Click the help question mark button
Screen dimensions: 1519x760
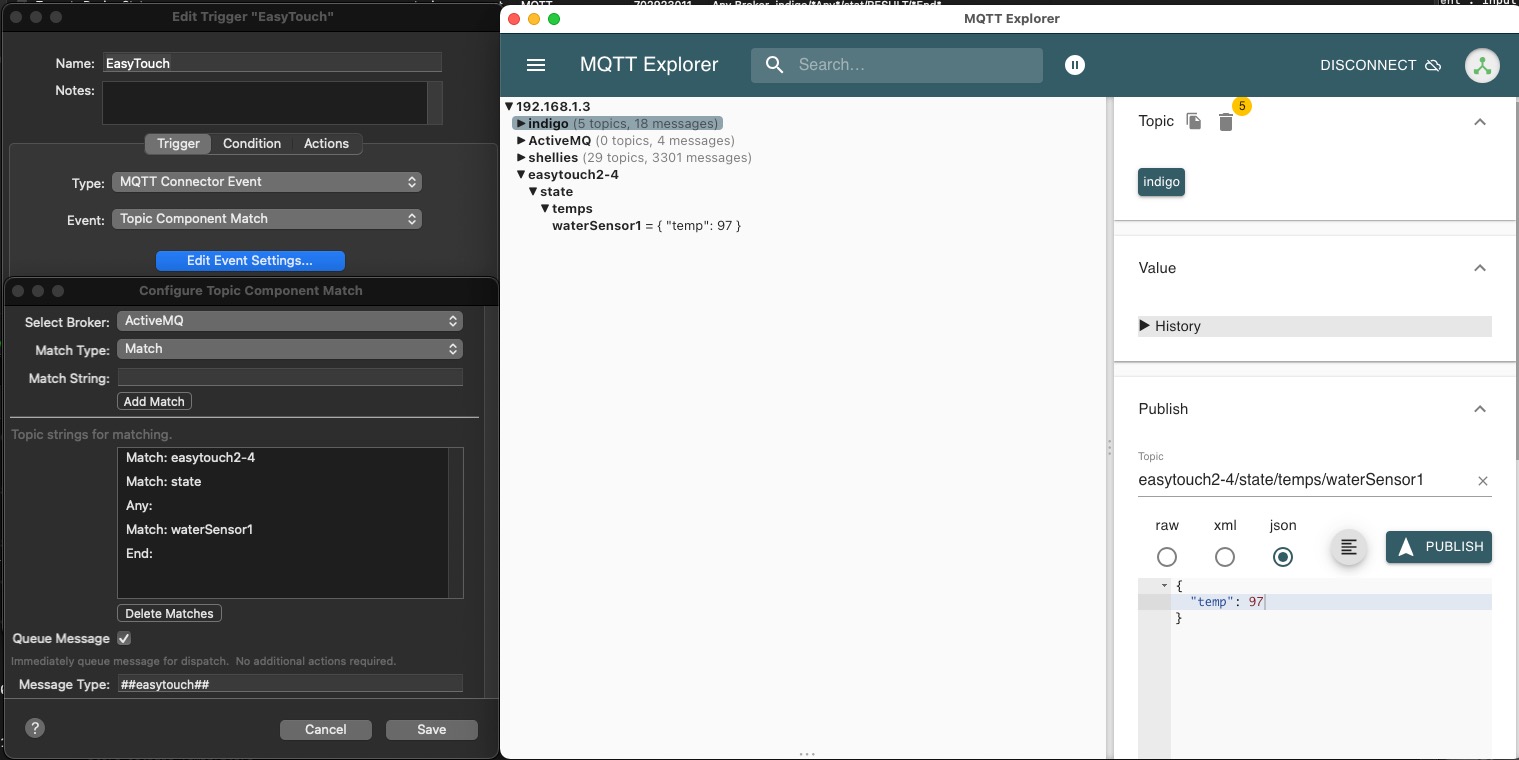click(x=35, y=728)
